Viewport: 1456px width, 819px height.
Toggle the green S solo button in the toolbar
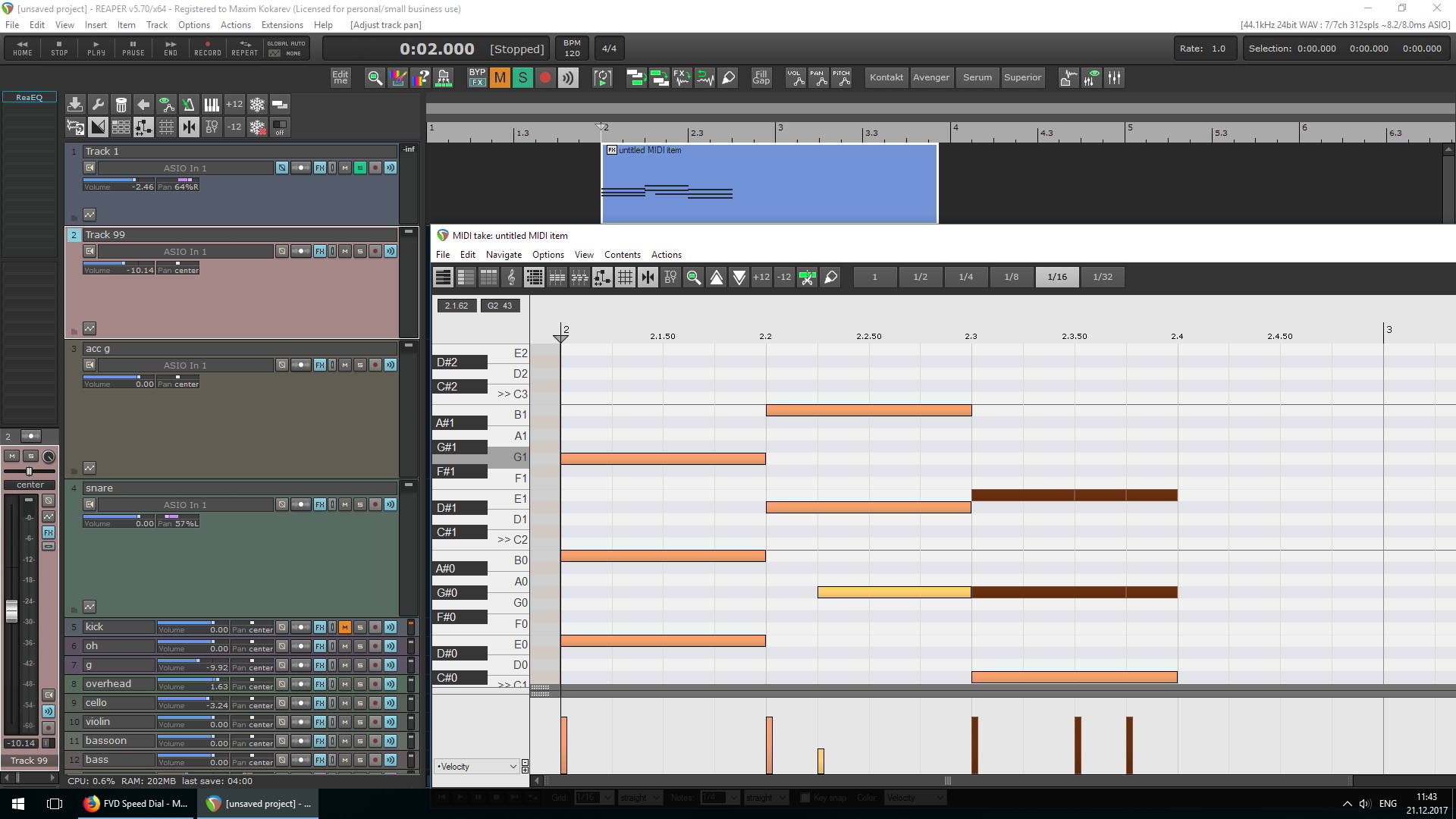522,77
